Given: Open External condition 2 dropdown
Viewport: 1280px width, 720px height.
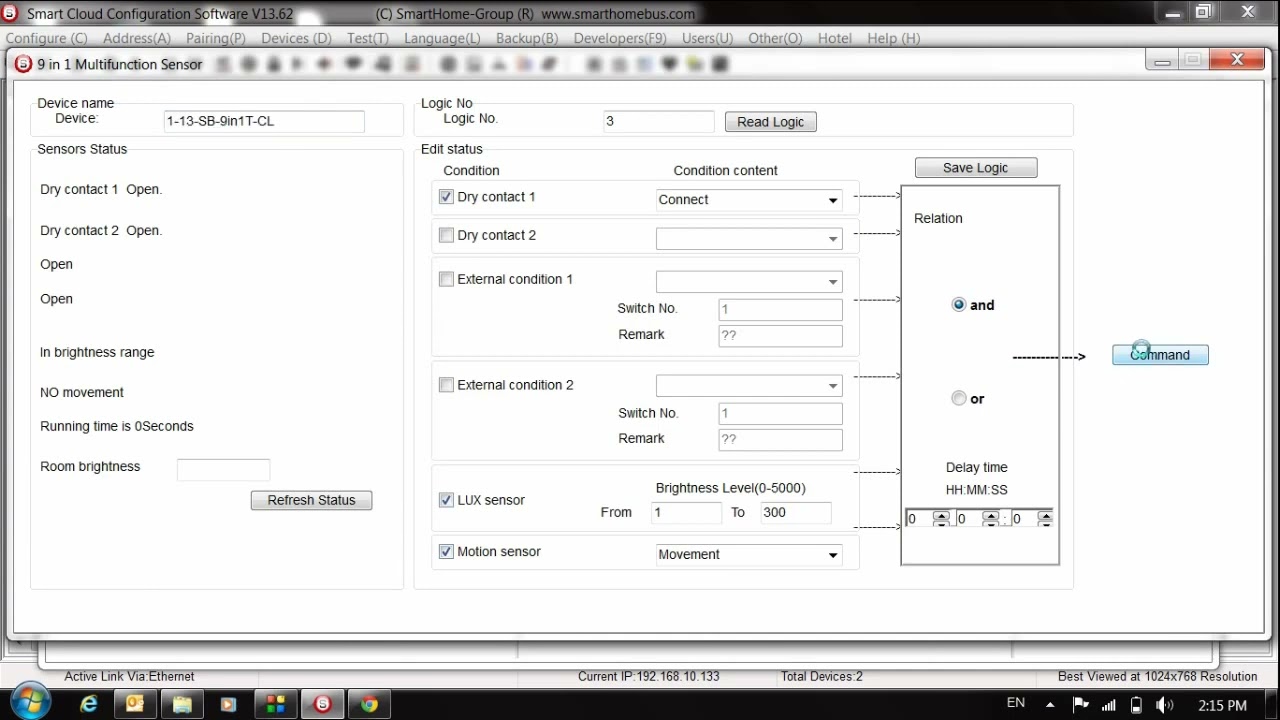Looking at the screenshot, I should [x=833, y=386].
